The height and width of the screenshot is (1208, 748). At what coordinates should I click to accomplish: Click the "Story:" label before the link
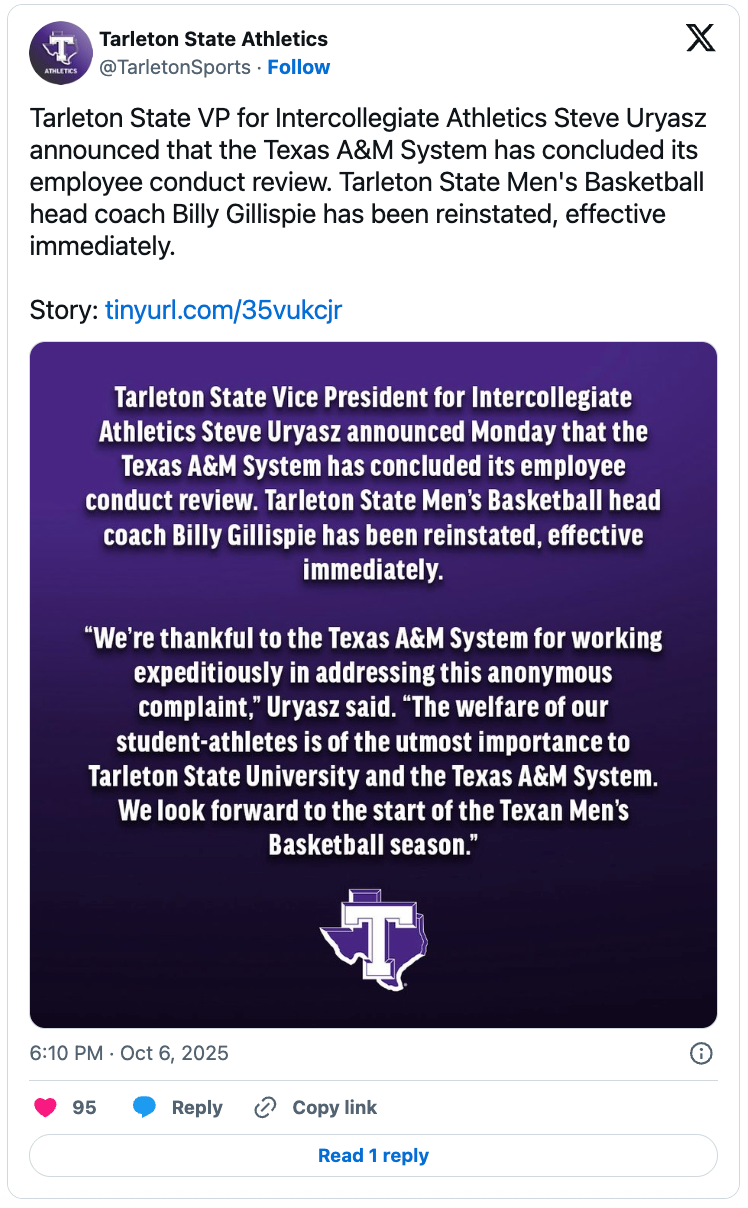click(x=64, y=310)
